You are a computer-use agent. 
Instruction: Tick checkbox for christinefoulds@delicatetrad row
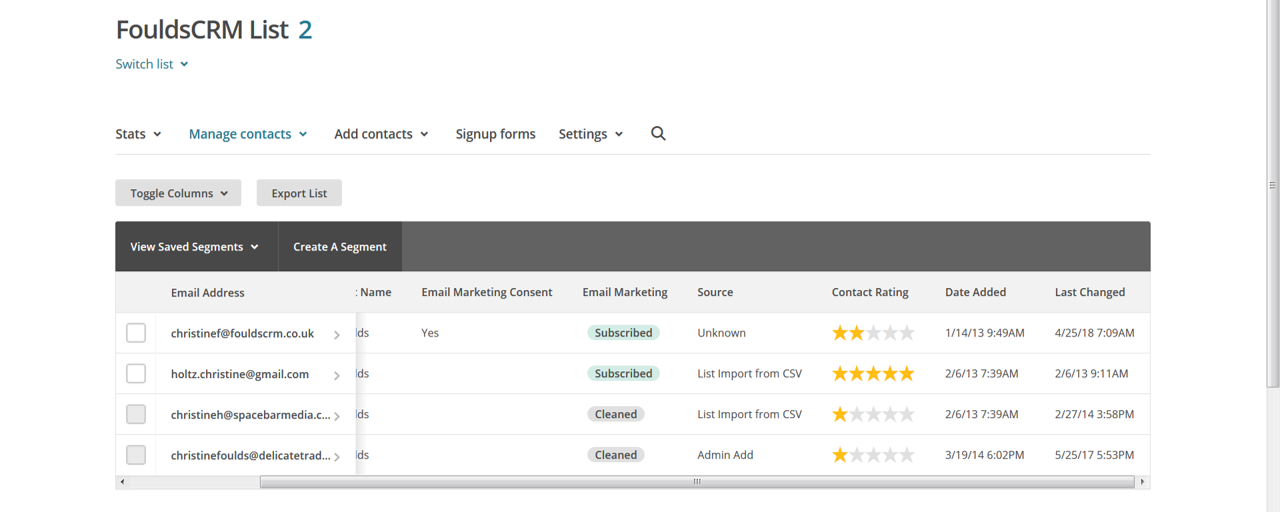136,455
